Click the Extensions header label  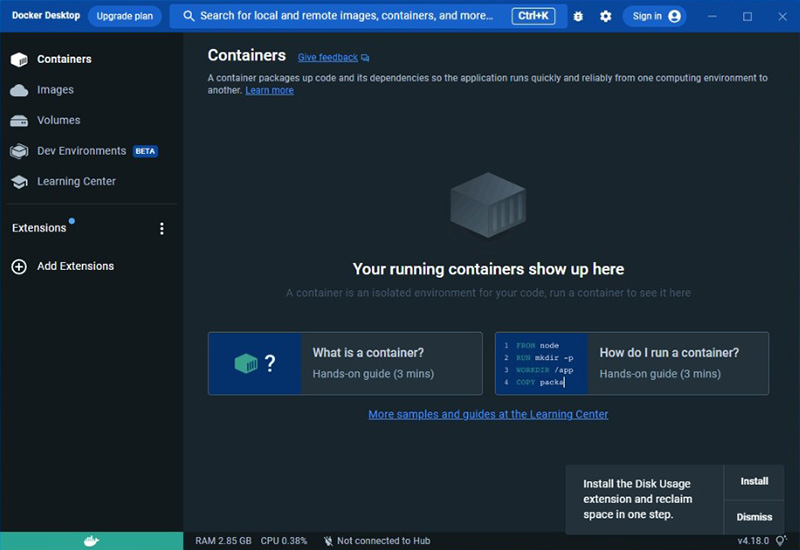(x=39, y=228)
